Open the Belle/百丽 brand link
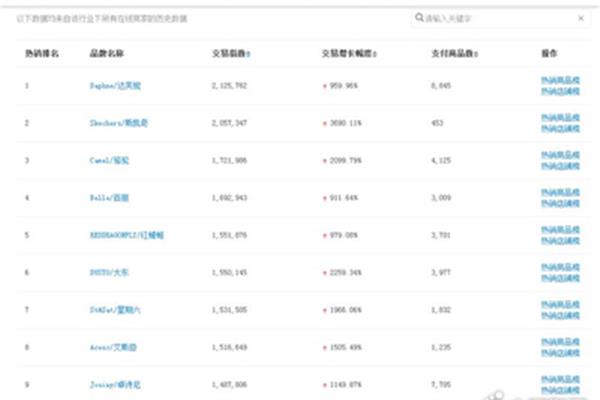 click(109, 198)
